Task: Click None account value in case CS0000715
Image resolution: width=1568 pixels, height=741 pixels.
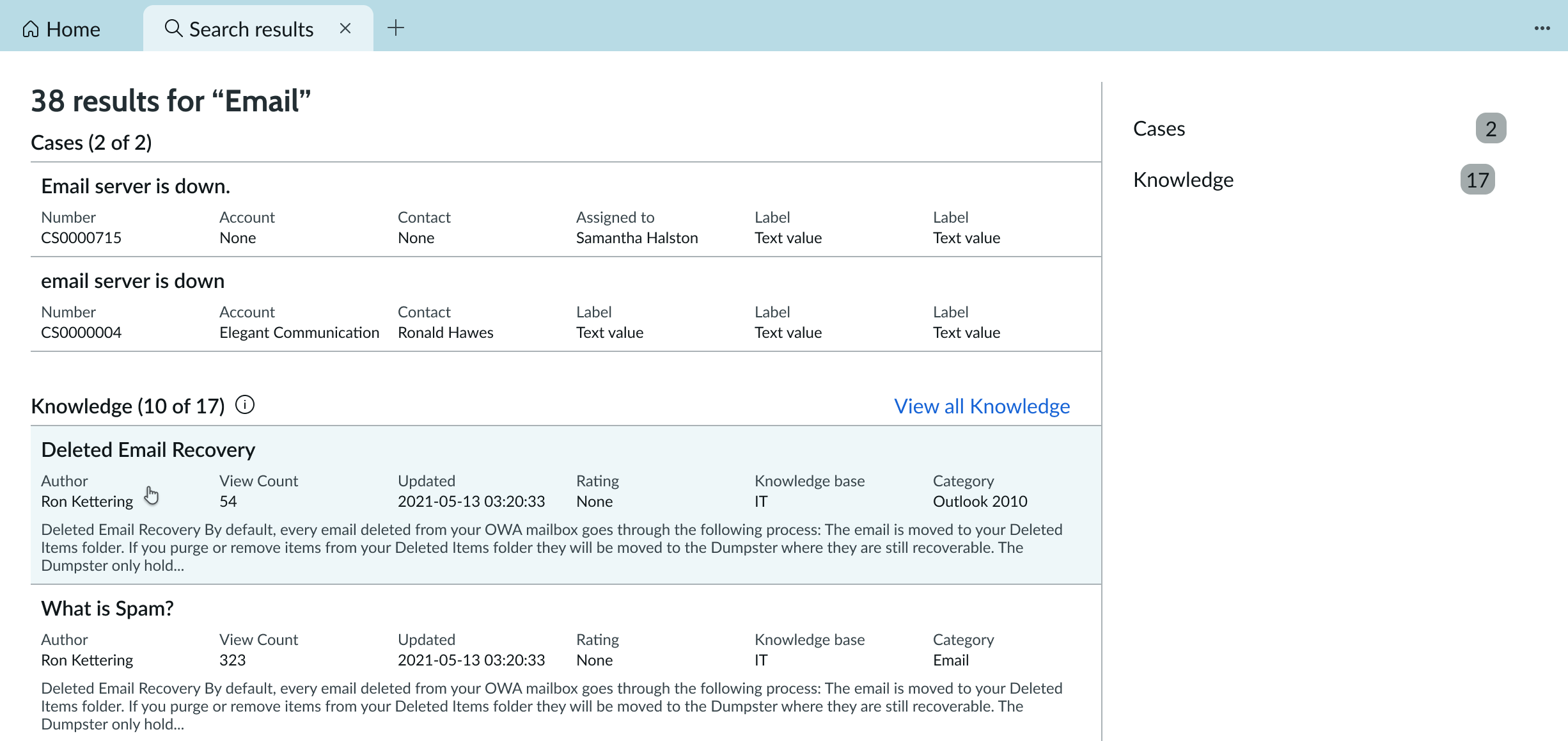Action: pyautogui.click(x=237, y=237)
